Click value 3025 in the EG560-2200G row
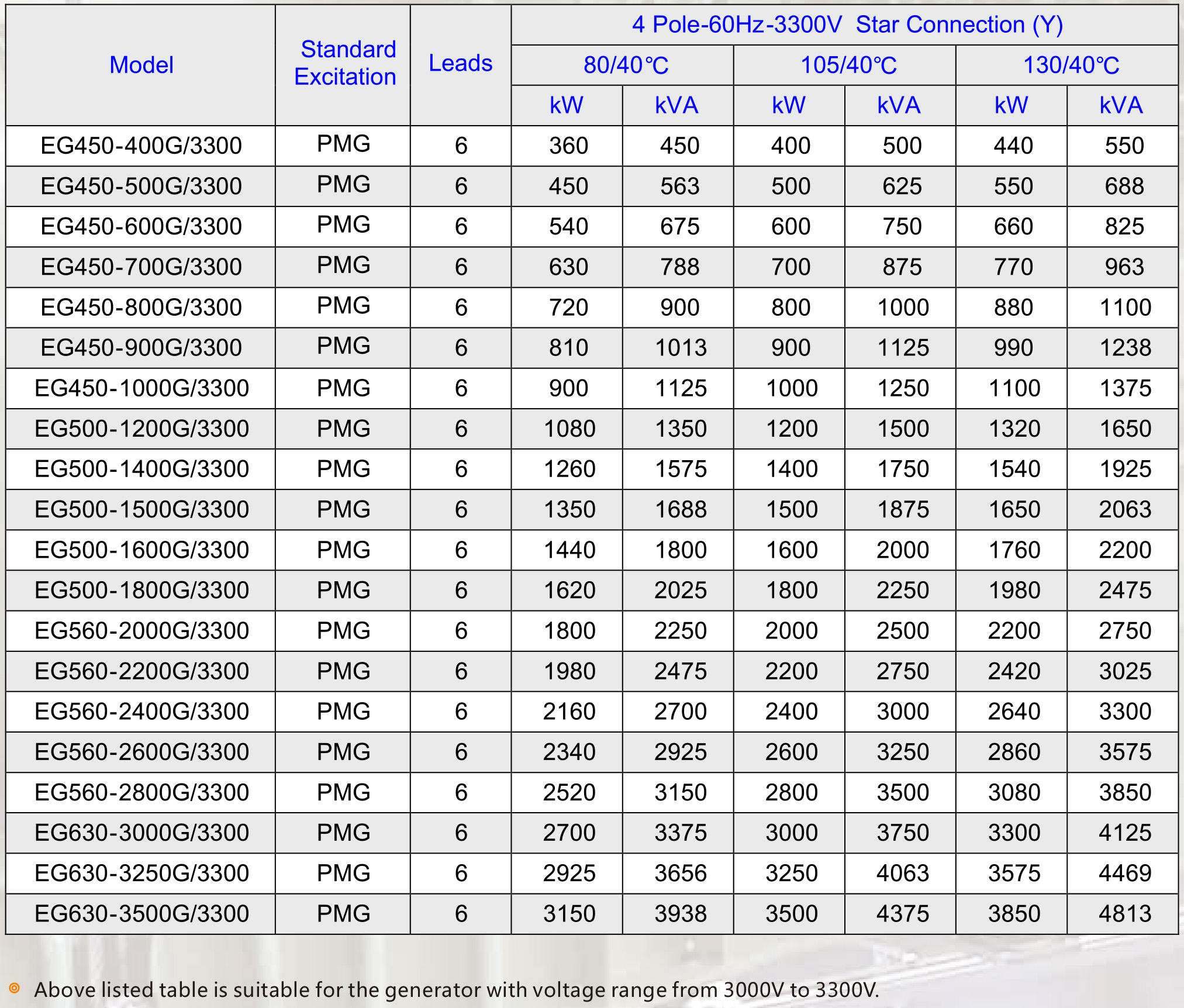The height and width of the screenshot is (1008, 1184). click(1125, 671)
